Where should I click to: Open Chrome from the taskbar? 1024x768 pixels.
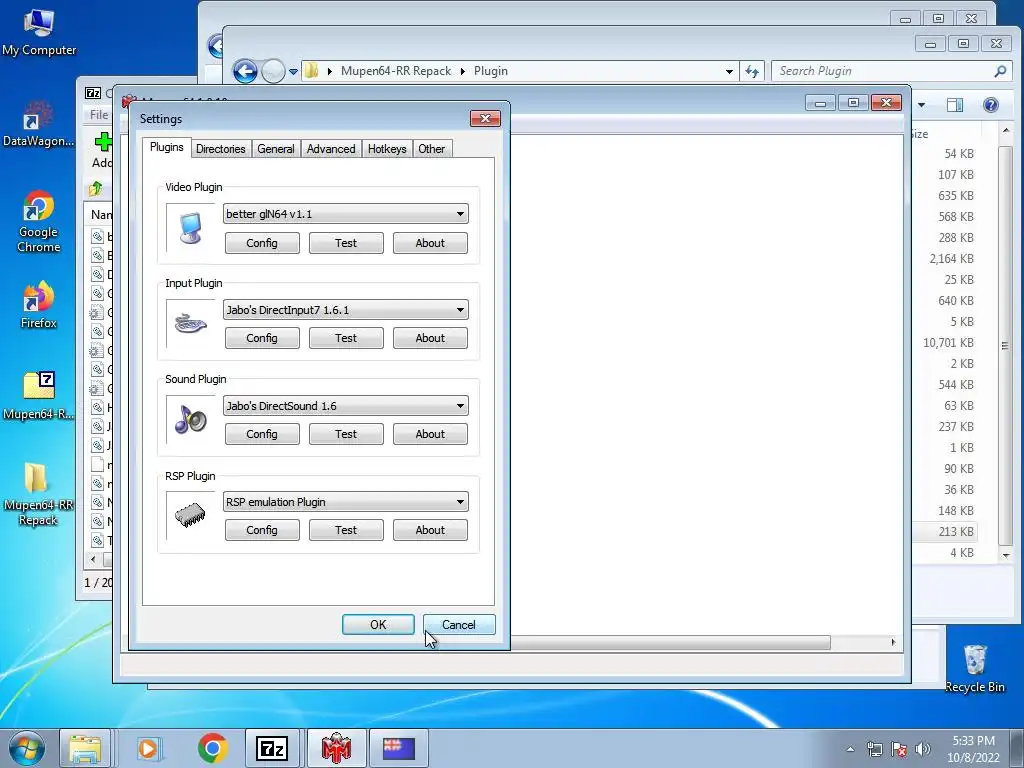(x=212, y=748)
